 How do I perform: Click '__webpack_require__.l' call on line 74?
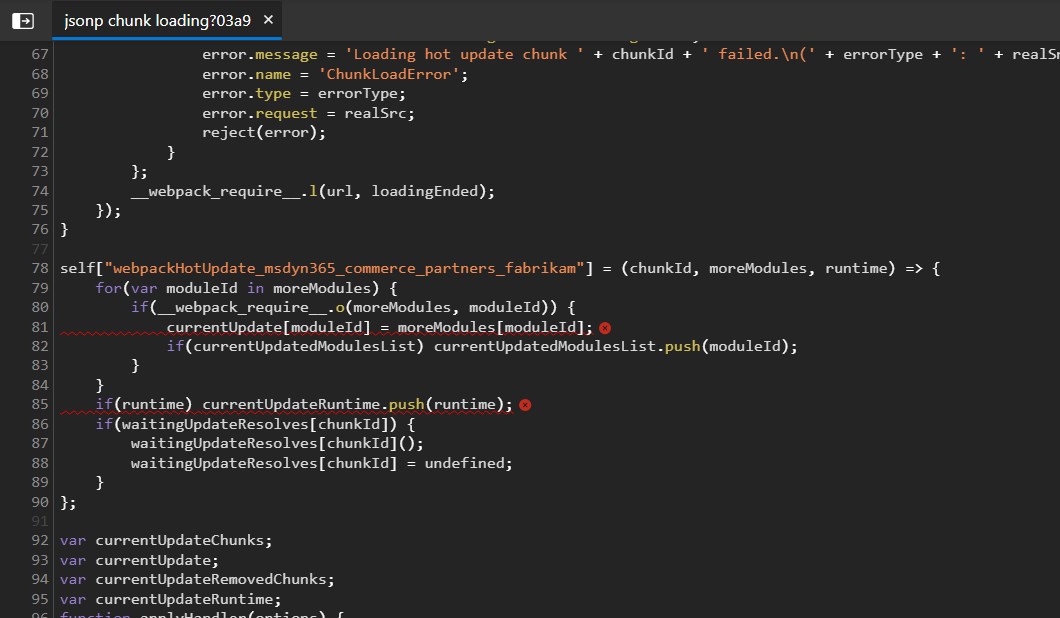click(x=224, y=191)
